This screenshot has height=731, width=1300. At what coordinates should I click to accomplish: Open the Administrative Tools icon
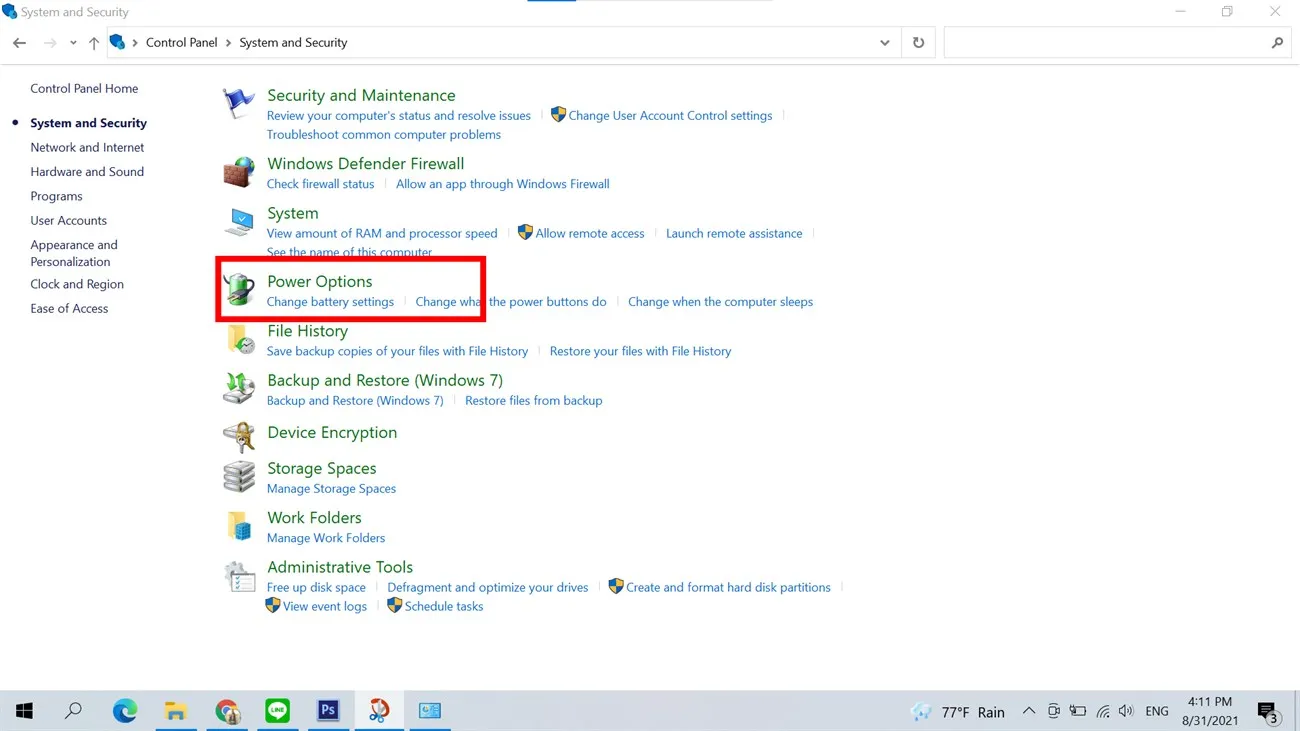pyautogui.click(x=239, y=576)
